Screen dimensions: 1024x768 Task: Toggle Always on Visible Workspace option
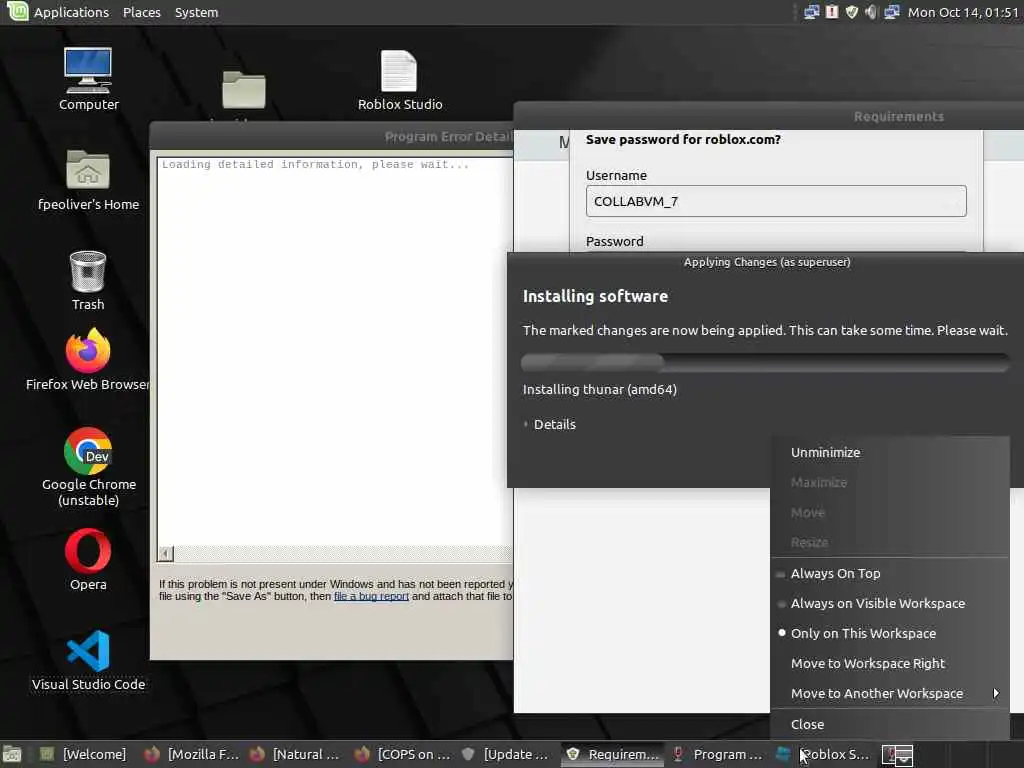[890, 603]
